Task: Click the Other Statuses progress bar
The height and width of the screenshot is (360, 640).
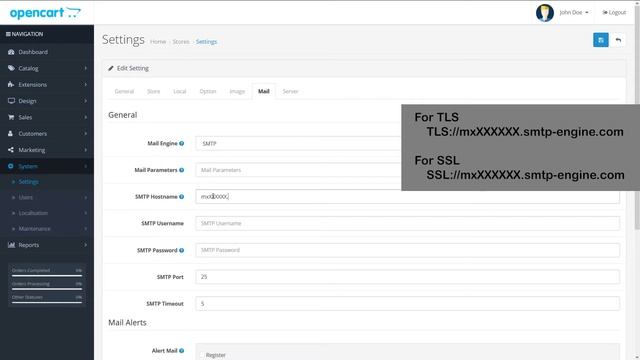Action: coord(47,302)
